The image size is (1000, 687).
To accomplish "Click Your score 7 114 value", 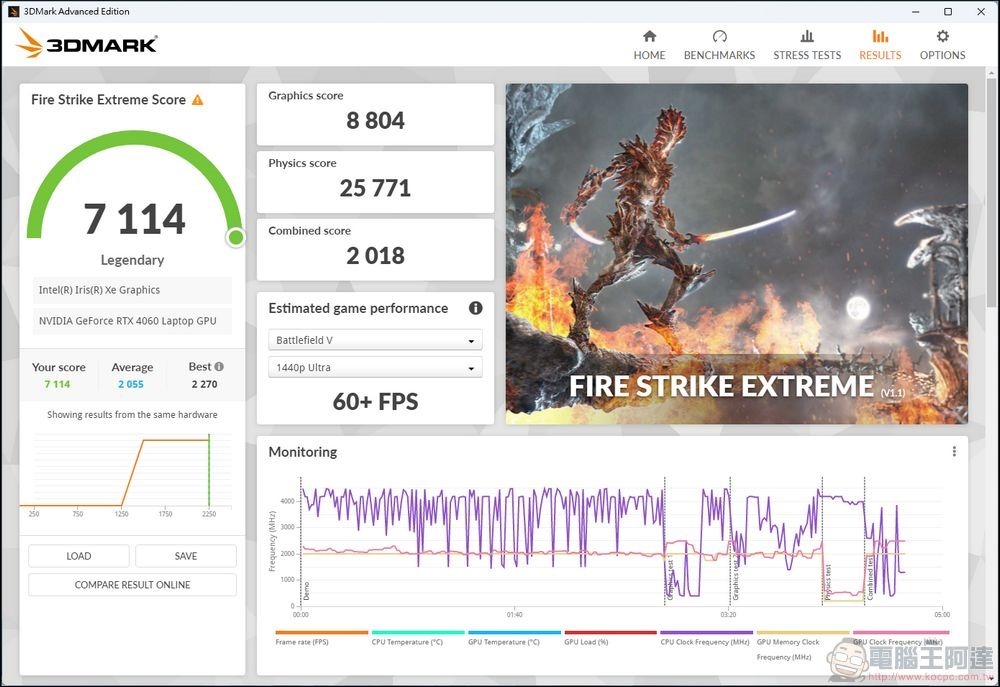I will (x=57, y=384).
